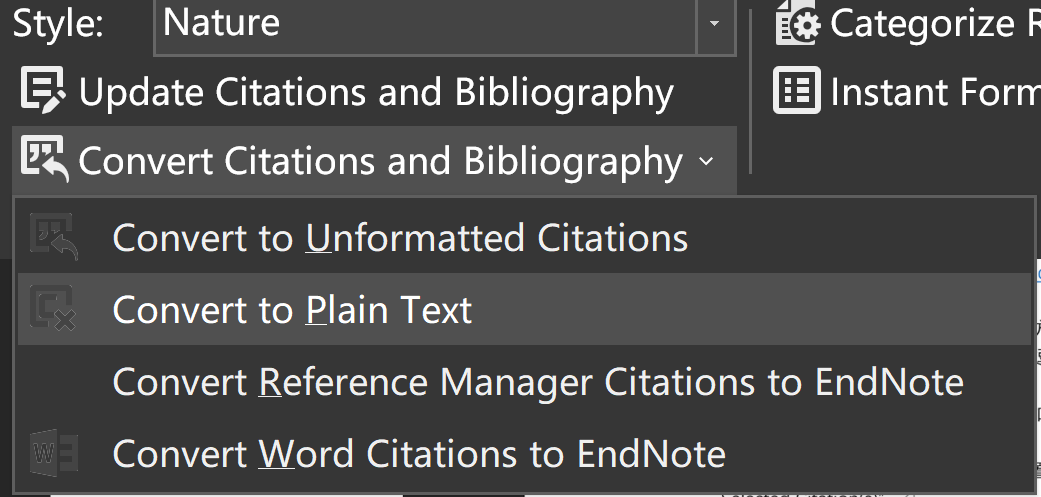The height and width of the screenshot is (497, 1041).
Task: Select Convert Reference Manager Citations to EndNote
Action: click(524, 382)
